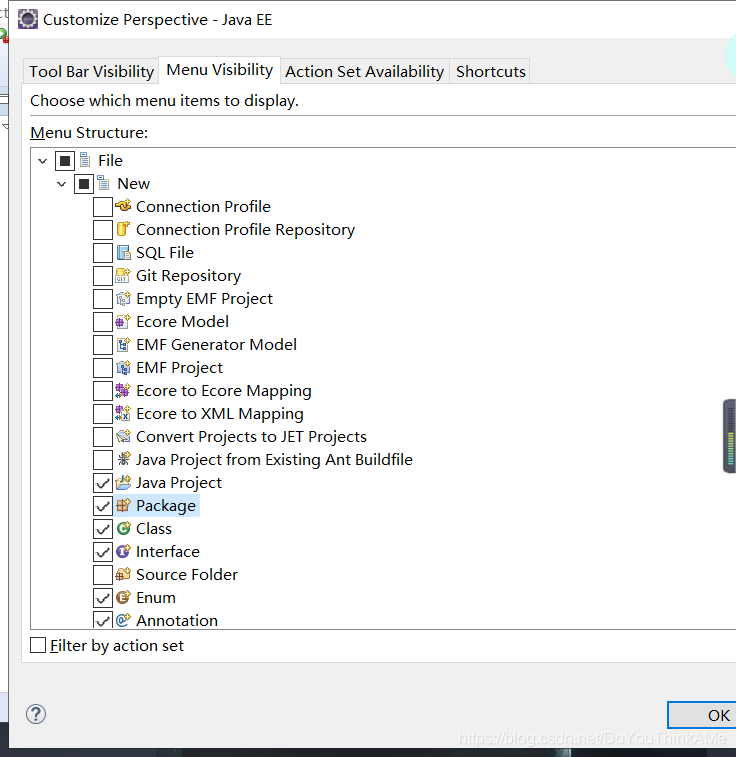Viewport: 736px width, 757px height.
Task: Click the Annotation icon
Action: point(124,620)
